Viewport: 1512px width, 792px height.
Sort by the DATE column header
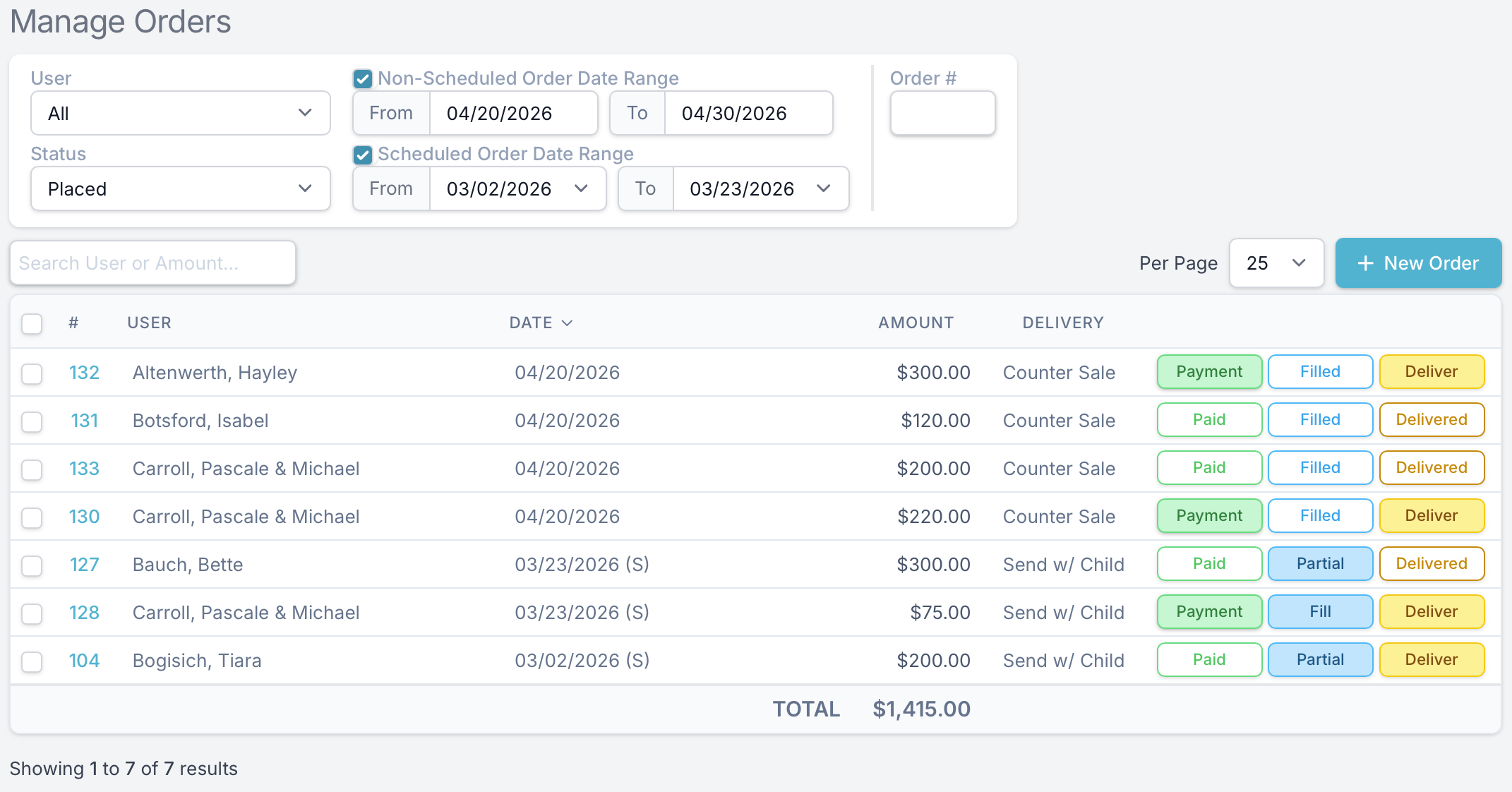tap(541, 323)
